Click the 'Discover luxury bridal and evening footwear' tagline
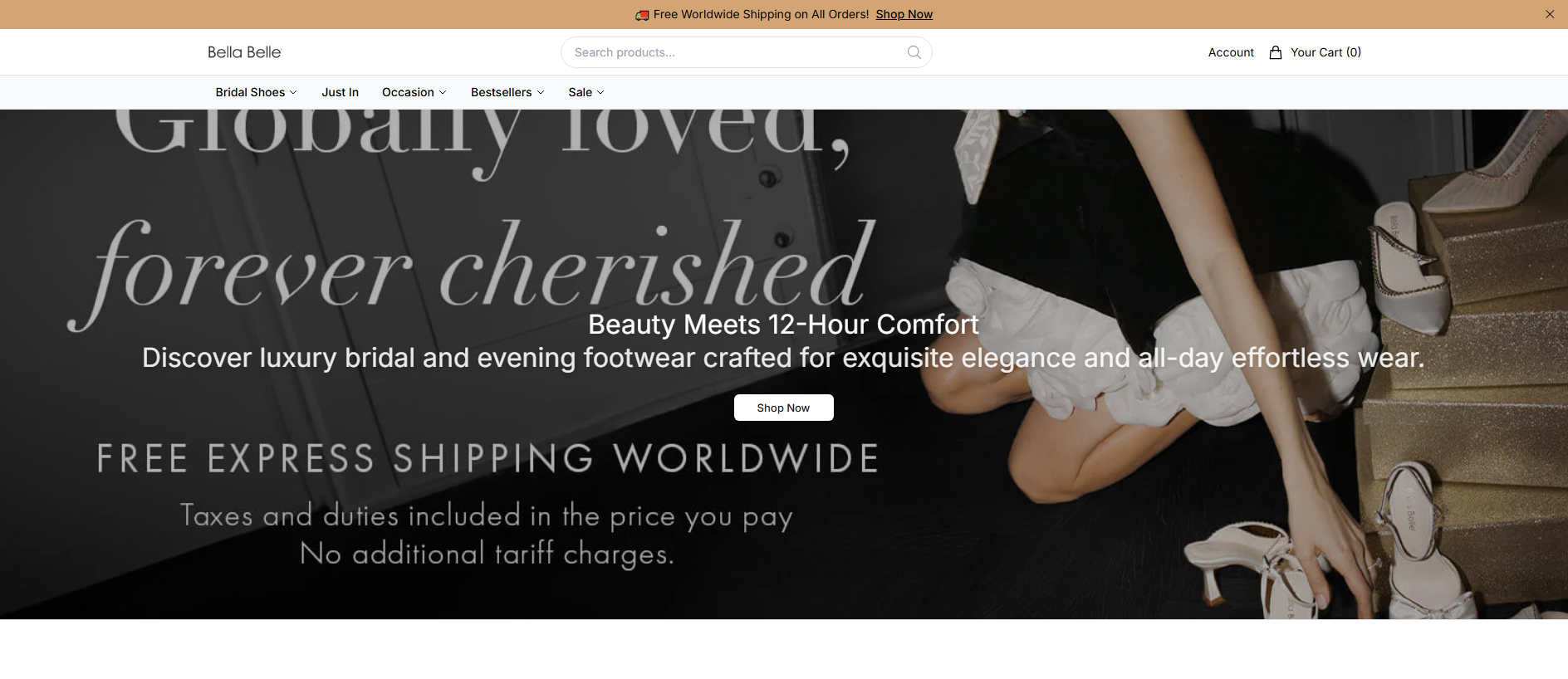 [783, 358]
